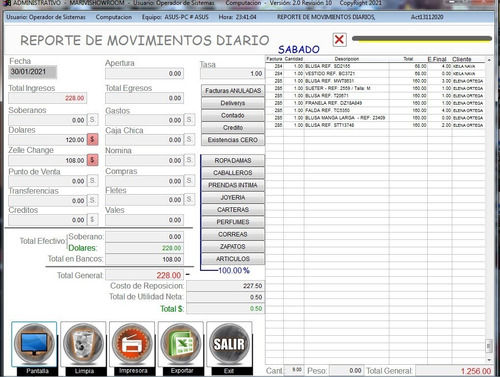Click the Impresora printer icon
Screen dimensions: 500x377
(132, 344)
